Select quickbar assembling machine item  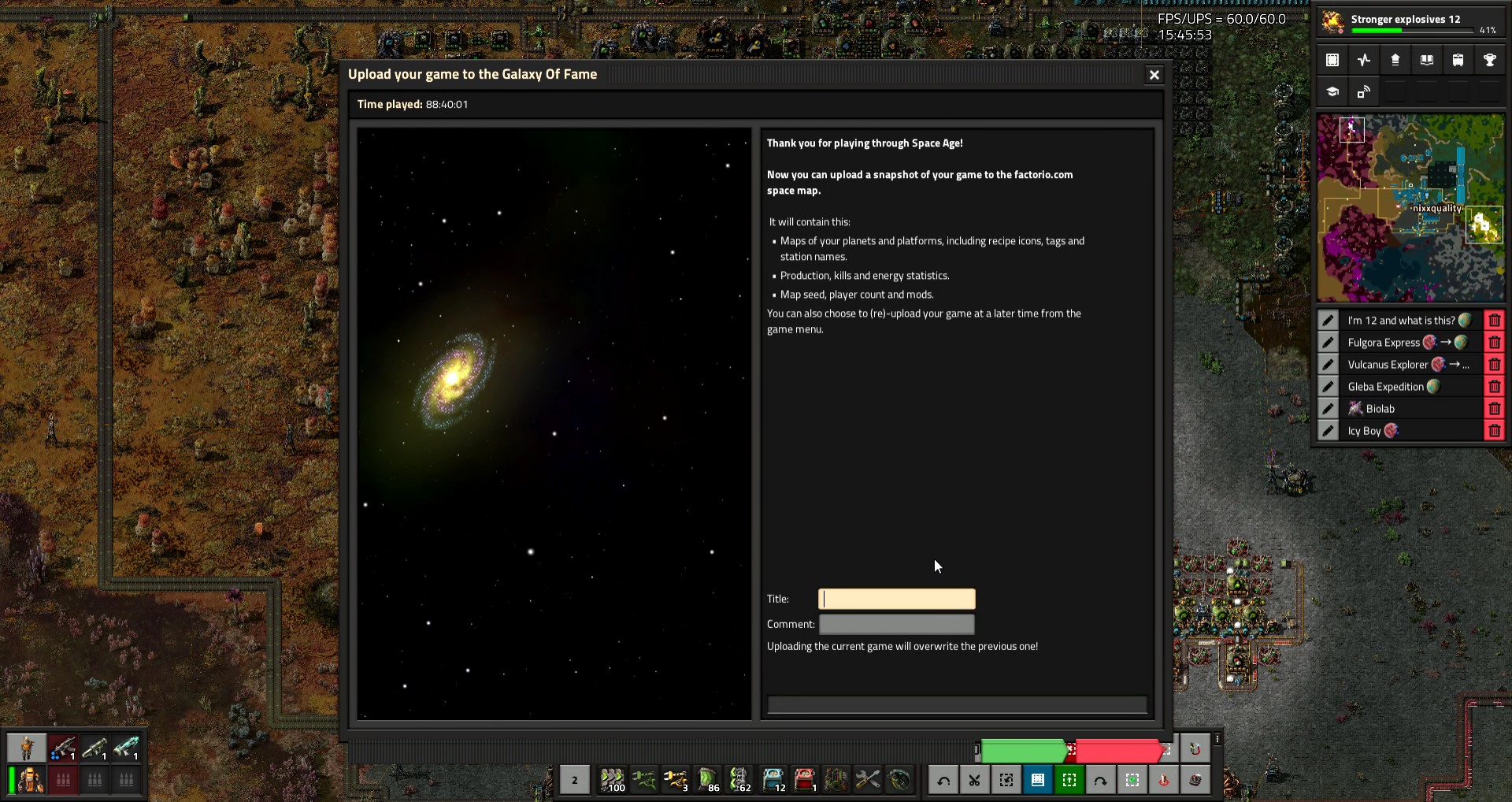point(836,780)
